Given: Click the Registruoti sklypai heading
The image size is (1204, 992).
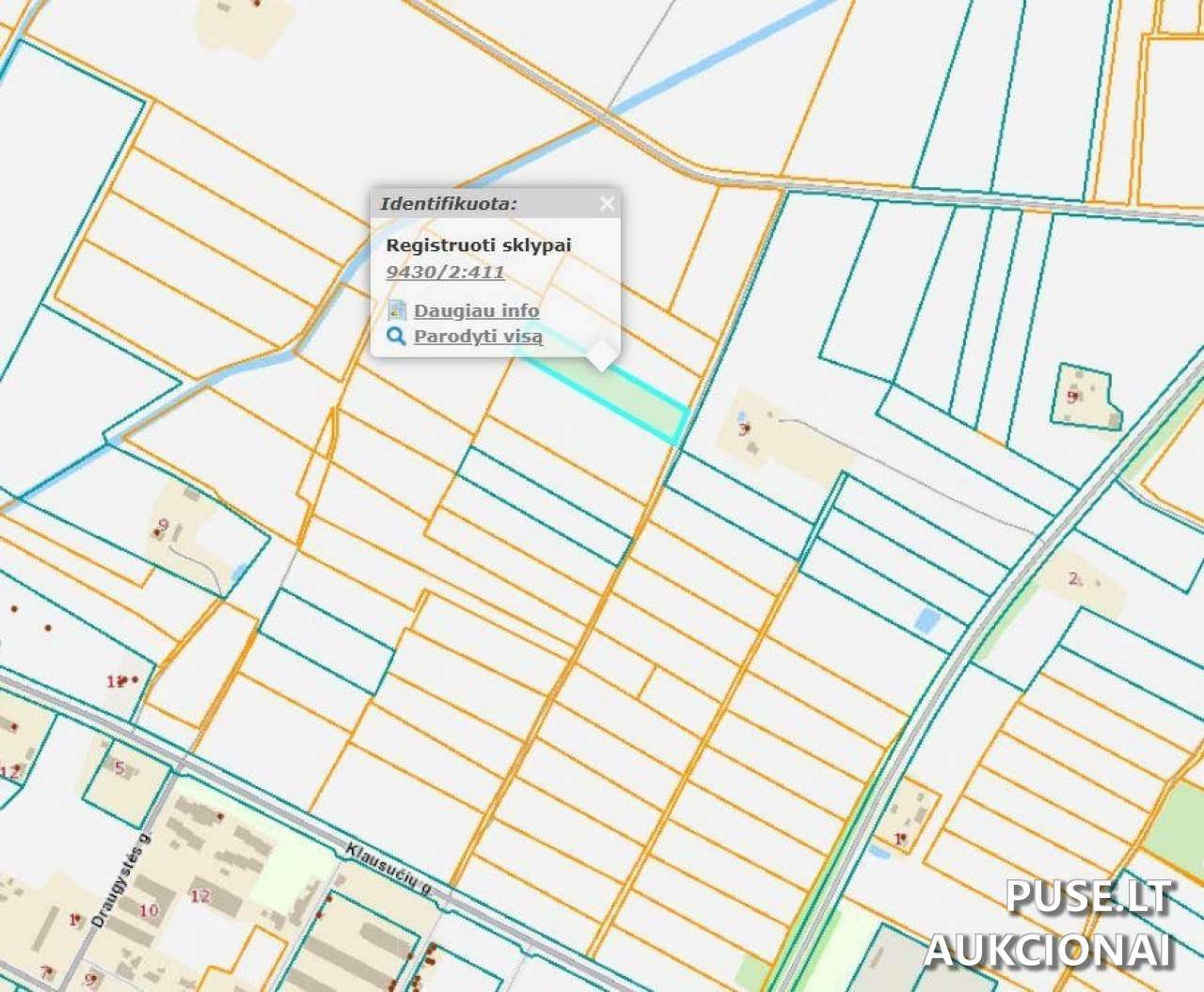Looking at the screenshot, I should tap(479, 244).
